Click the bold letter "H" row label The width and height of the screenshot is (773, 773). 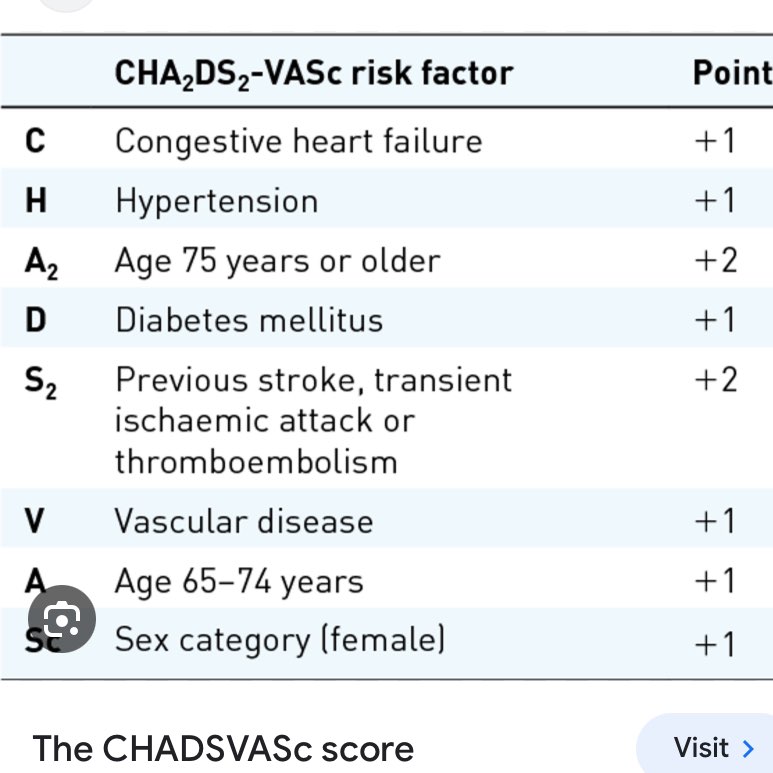[x=36, y=201]
